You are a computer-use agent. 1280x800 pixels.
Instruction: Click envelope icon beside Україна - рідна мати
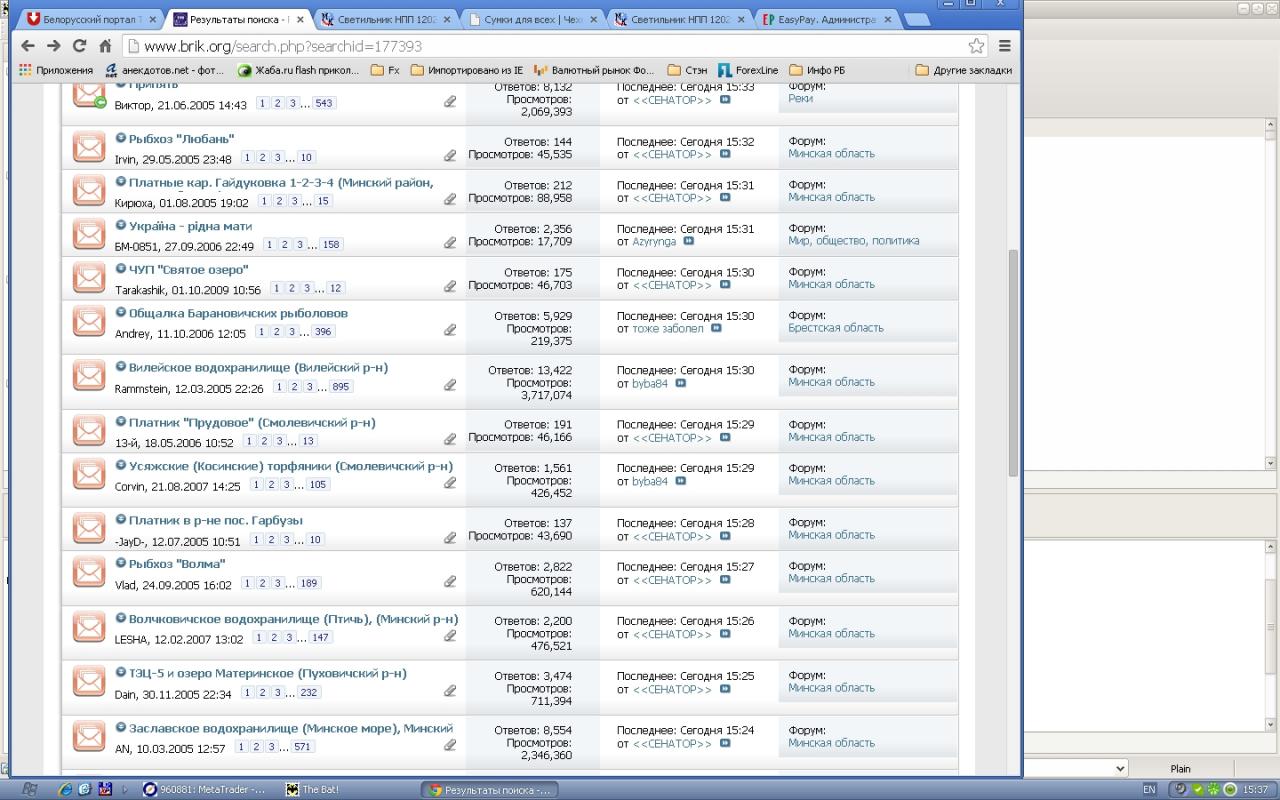[89, 234]
